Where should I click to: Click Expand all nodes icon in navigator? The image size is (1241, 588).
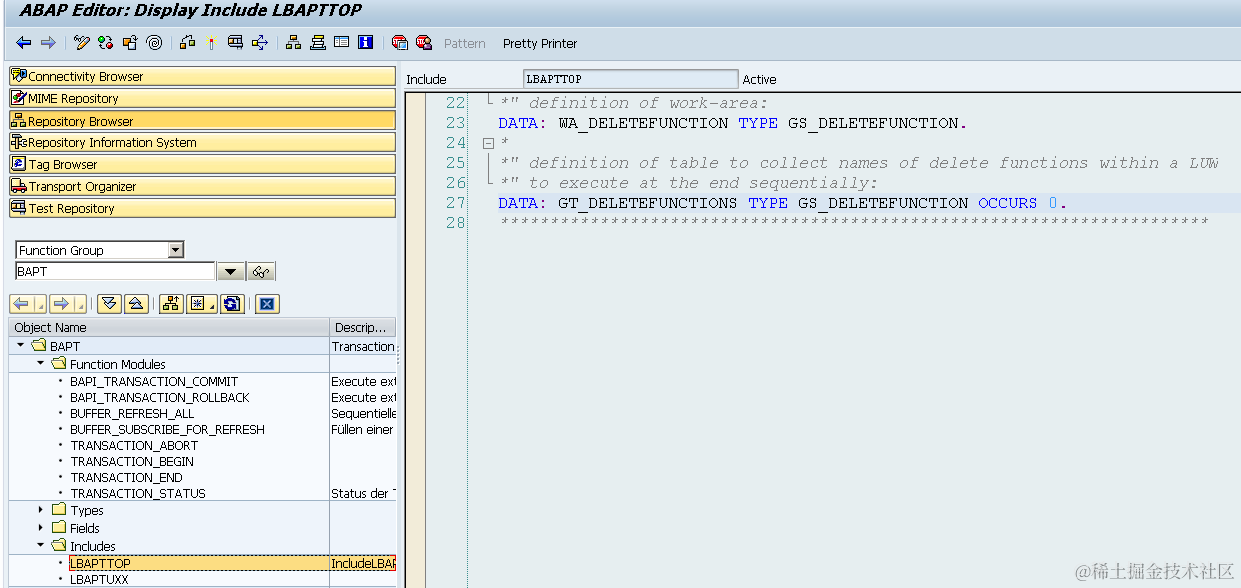pyautogui.click(x=109, y=304)
